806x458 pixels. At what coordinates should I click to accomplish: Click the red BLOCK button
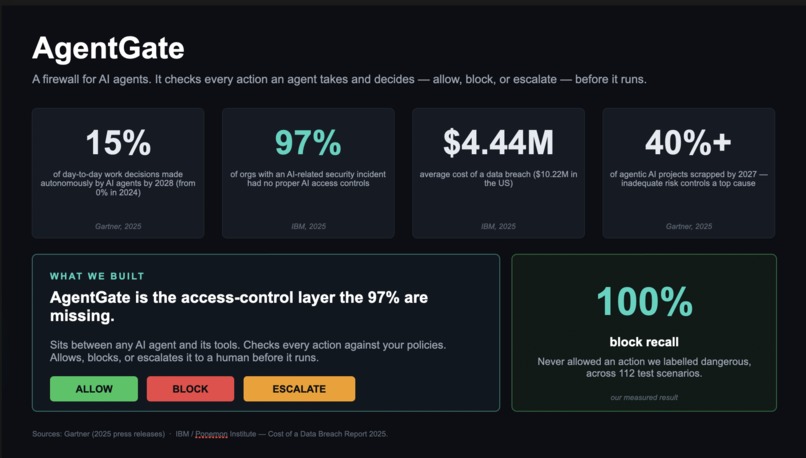(190, 389)
